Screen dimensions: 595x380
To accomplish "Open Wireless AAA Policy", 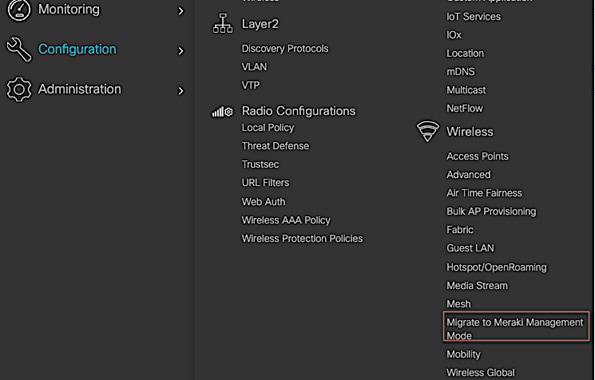I will pyautogui.click(x=286, y=220).
